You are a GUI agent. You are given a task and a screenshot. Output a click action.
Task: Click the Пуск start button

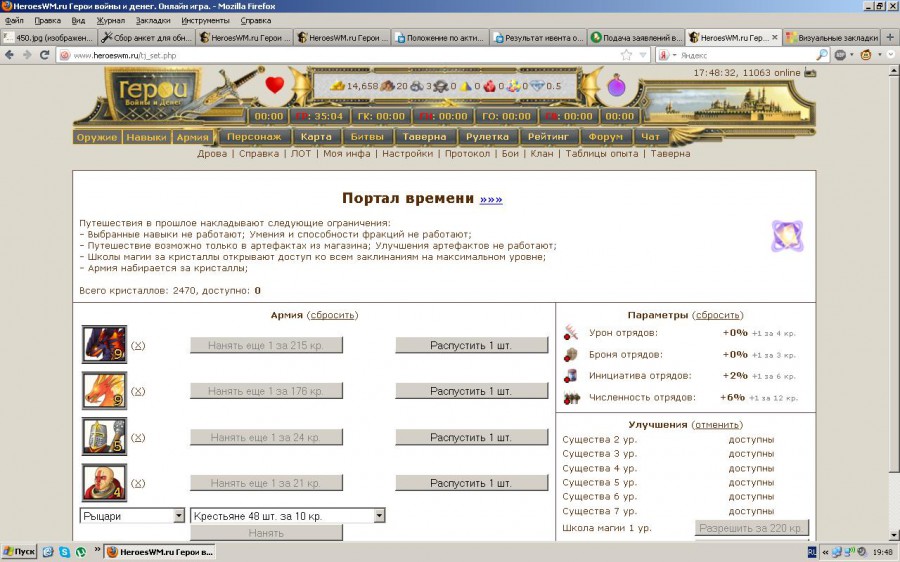(20, 551)
